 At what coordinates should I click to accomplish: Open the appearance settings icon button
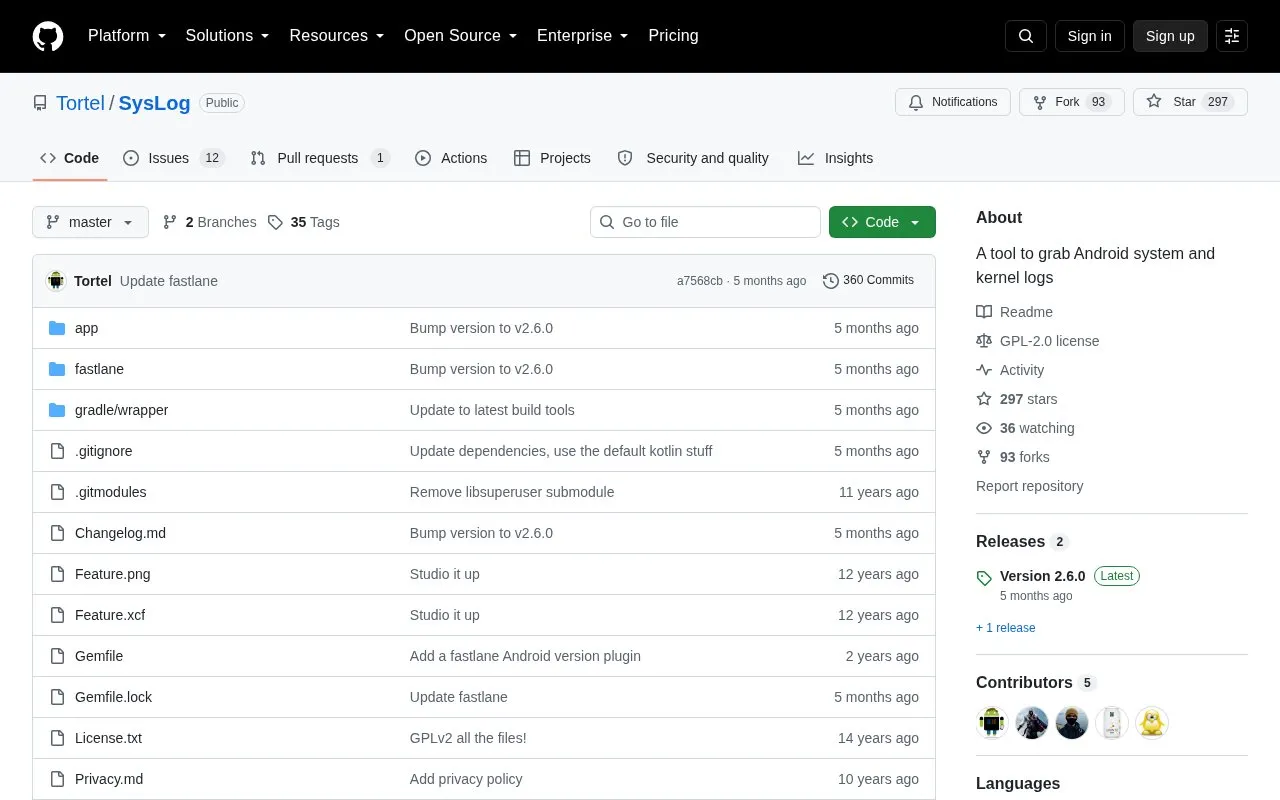point(1232,36)
